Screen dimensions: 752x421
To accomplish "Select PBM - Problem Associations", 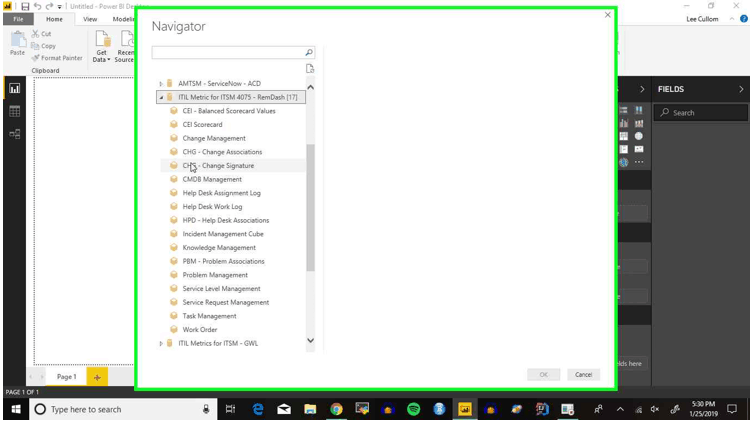I will coord(223,261).
